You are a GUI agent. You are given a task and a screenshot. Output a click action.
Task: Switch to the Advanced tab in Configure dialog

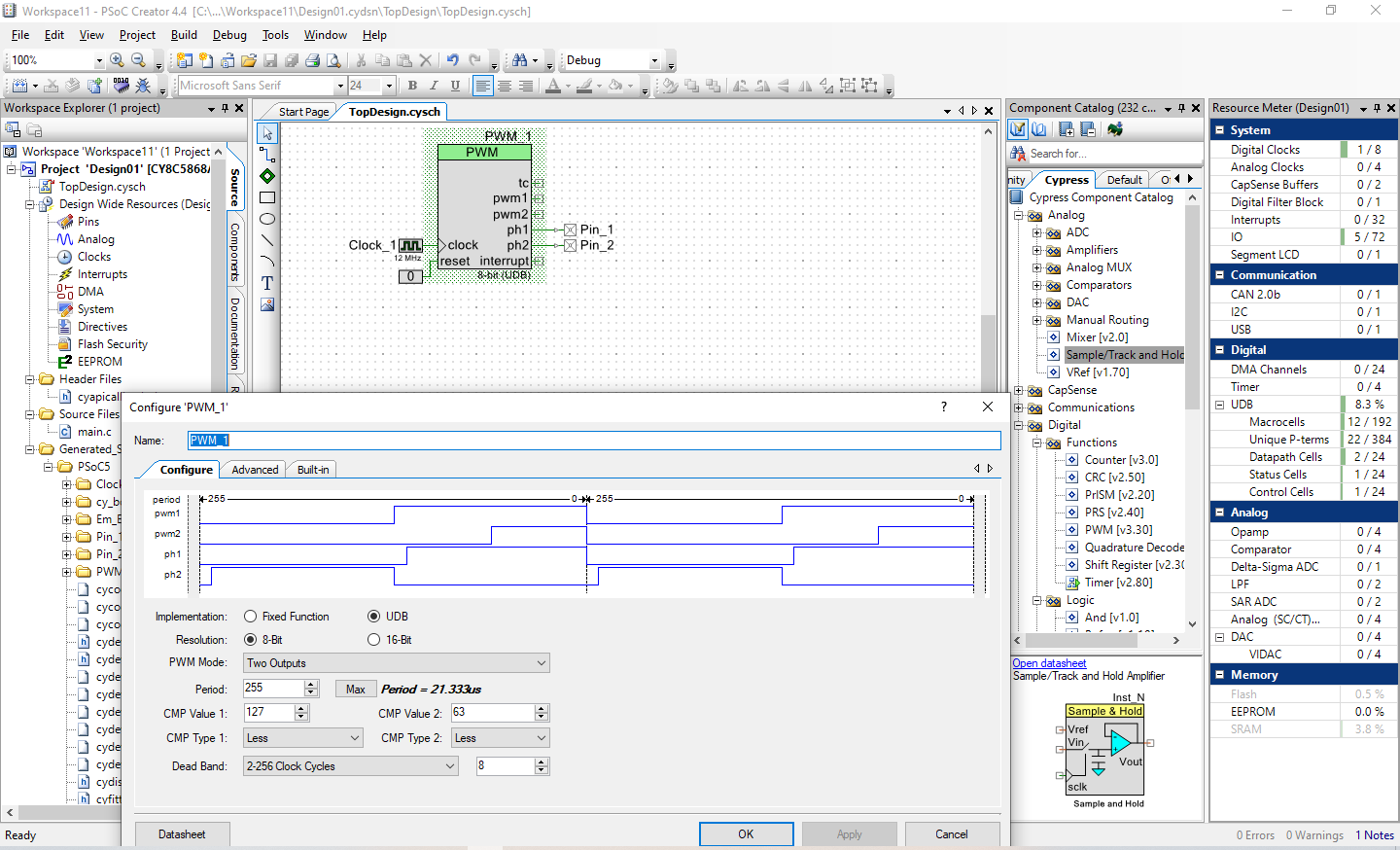point(255,470)
